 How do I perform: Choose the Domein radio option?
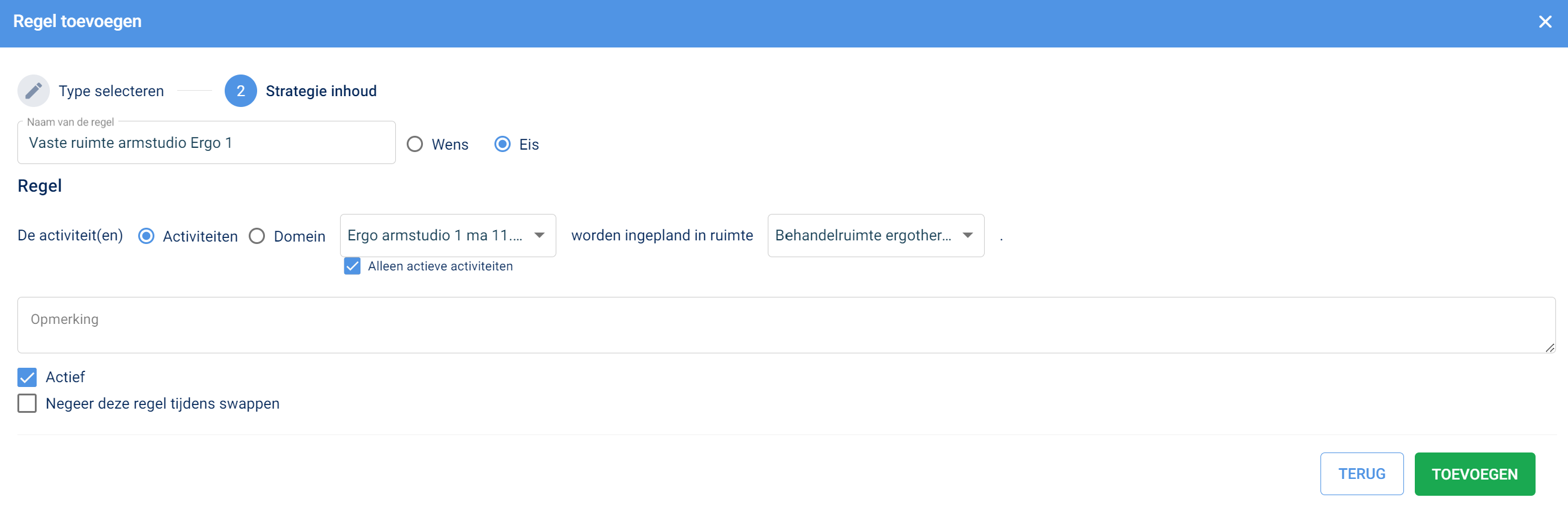point(257,236)
